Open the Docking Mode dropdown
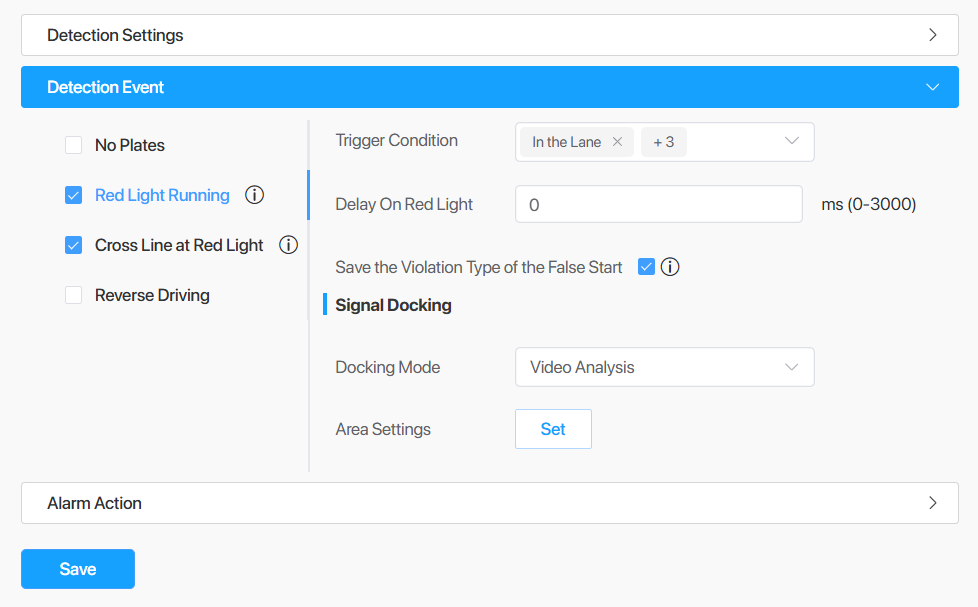The height and width of the screenshot is (607, 978). tap(665, 367)
